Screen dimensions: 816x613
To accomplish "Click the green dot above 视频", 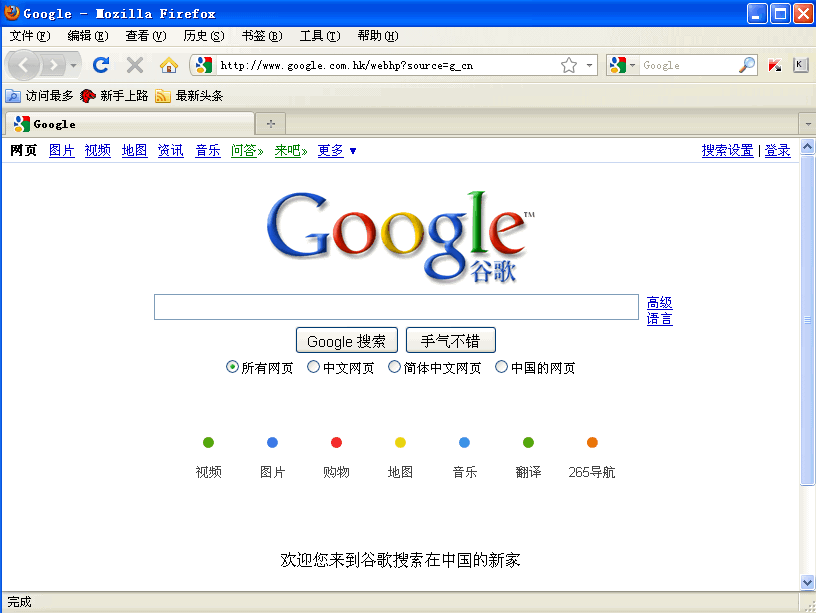I will [208, 442].
